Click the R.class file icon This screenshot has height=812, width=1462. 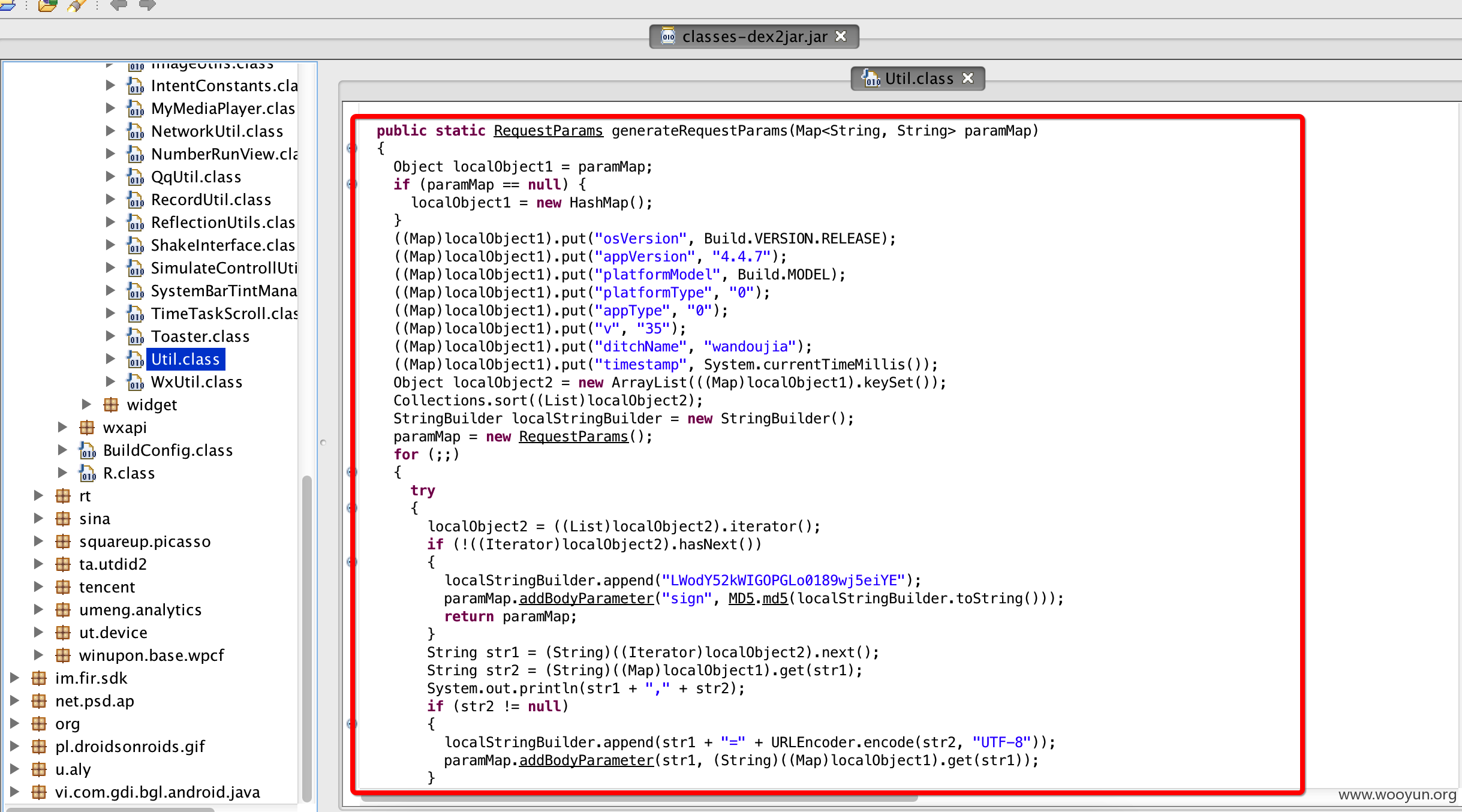[x=88, y=473]
